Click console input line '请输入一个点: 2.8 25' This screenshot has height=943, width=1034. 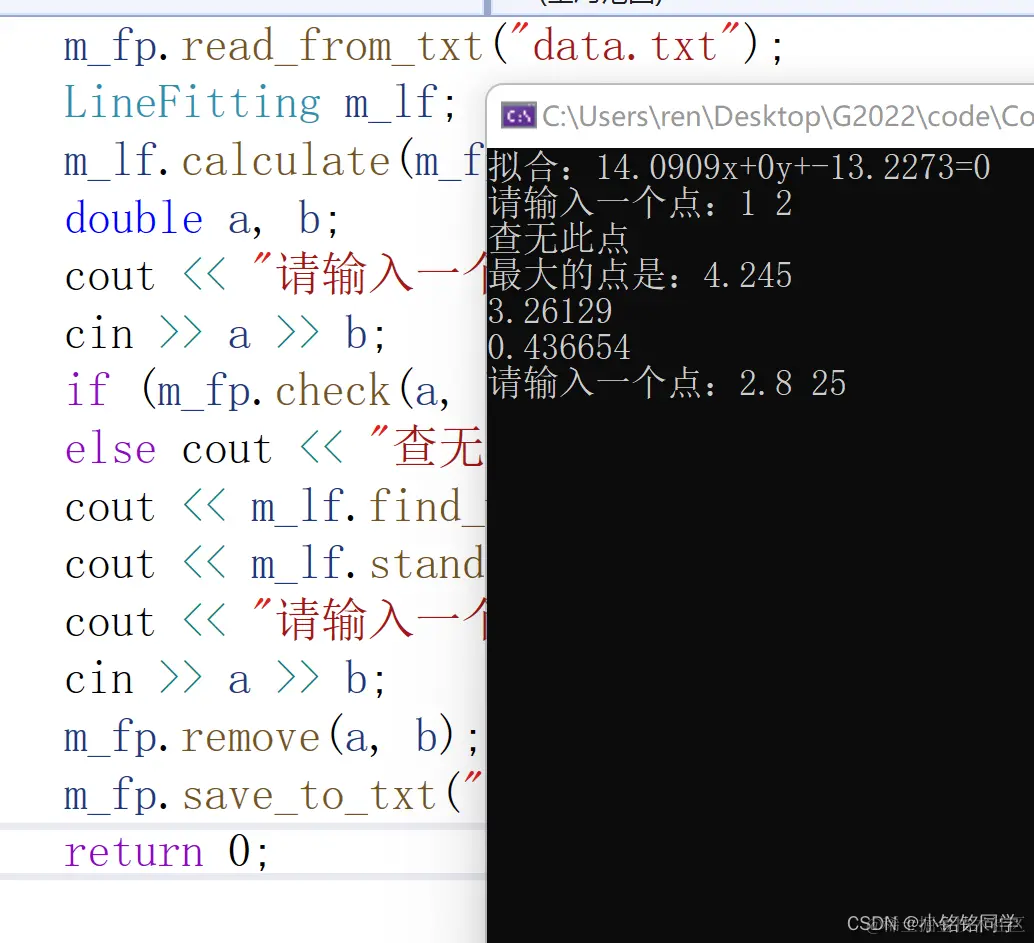(667, 383)
